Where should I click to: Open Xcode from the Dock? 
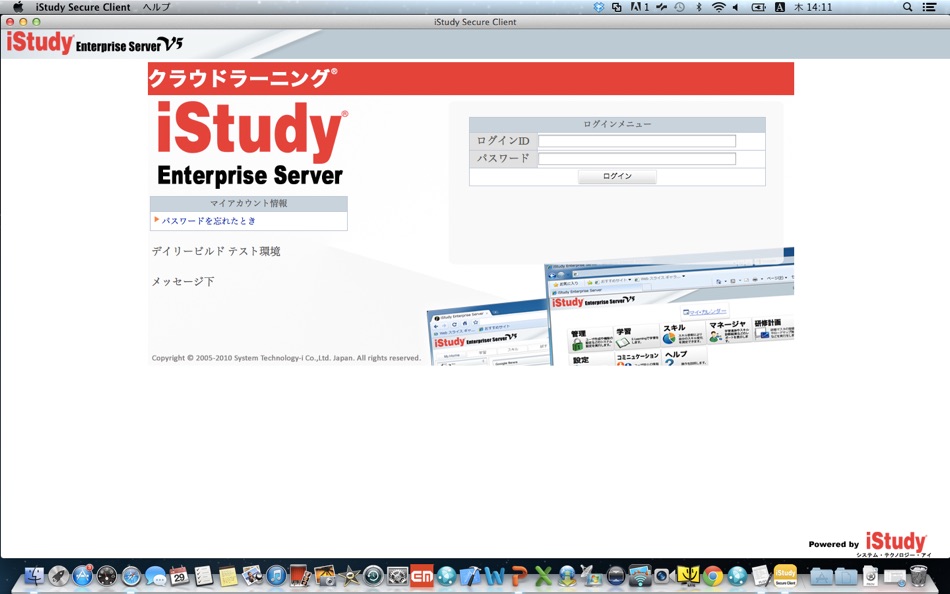tap(470, 576)
